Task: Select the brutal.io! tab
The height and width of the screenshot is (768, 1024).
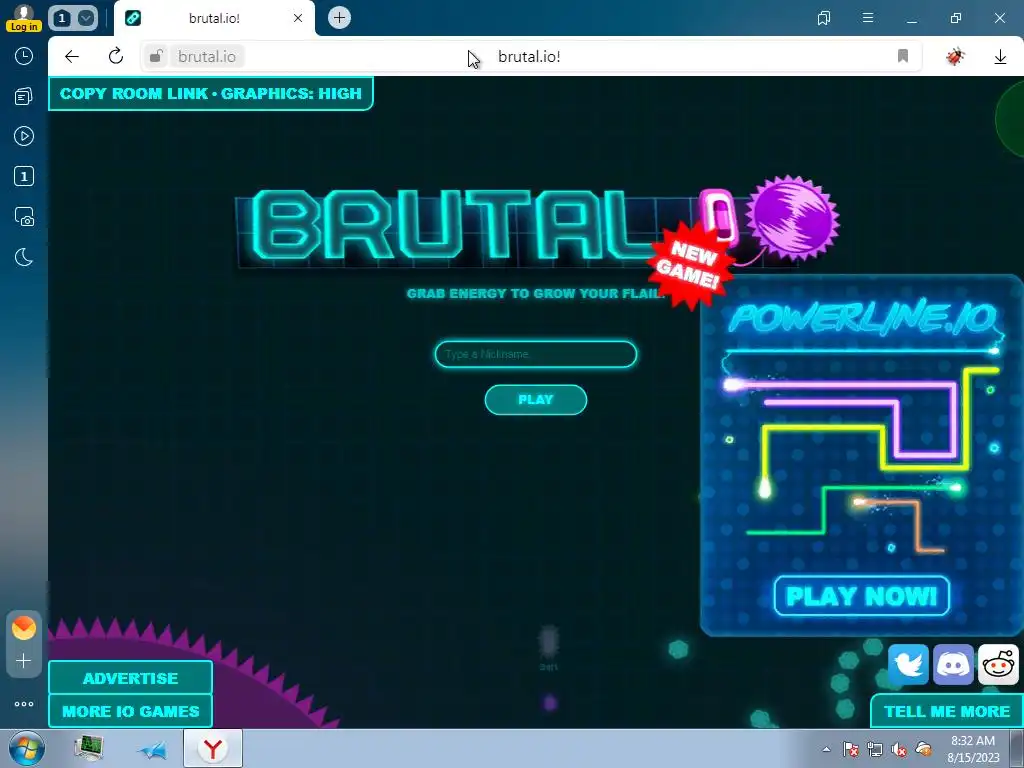Action: pyautogui.click(x=214, y=18)
